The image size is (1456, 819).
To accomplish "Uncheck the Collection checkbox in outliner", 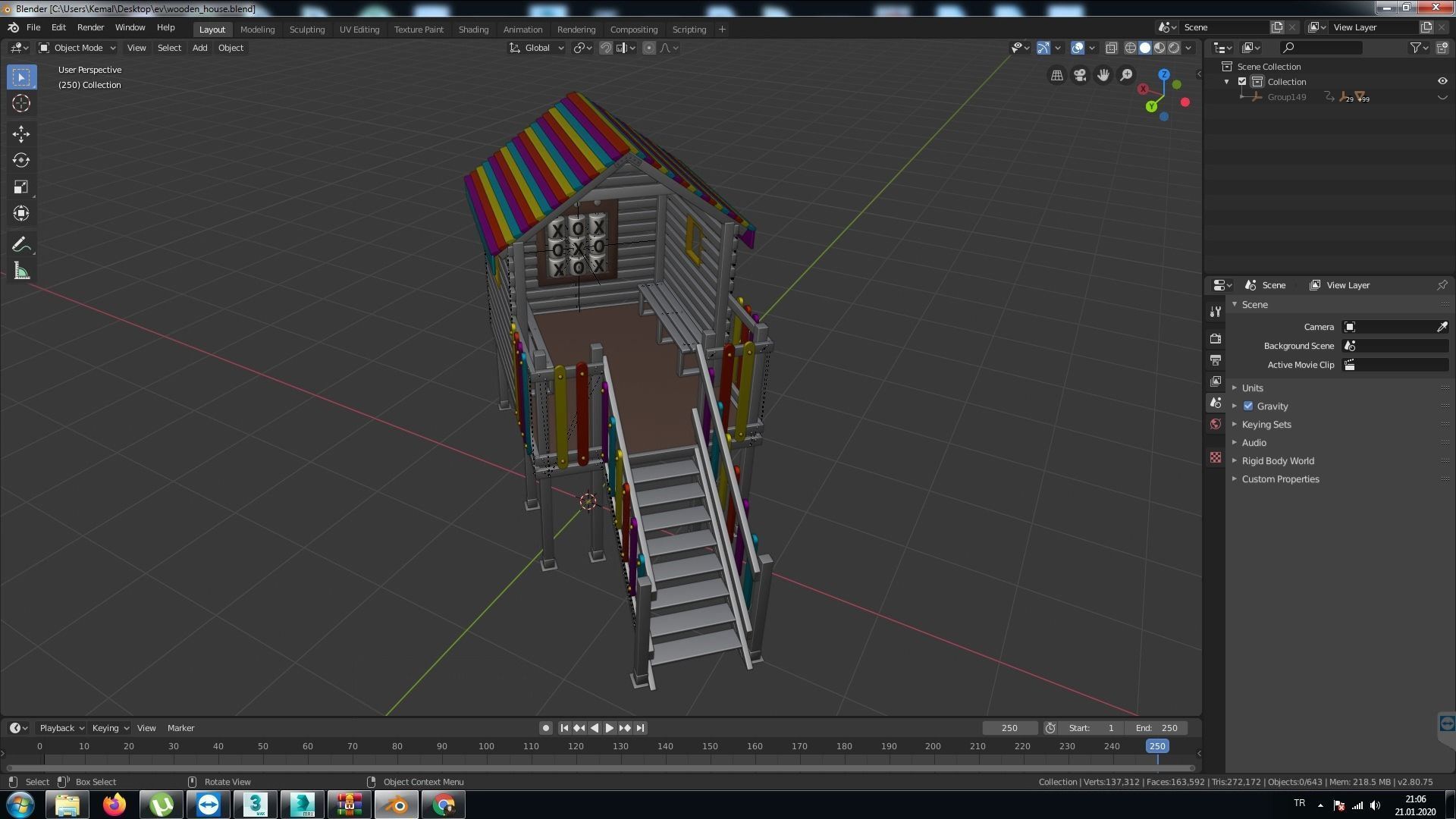I will coord(1242,82).
